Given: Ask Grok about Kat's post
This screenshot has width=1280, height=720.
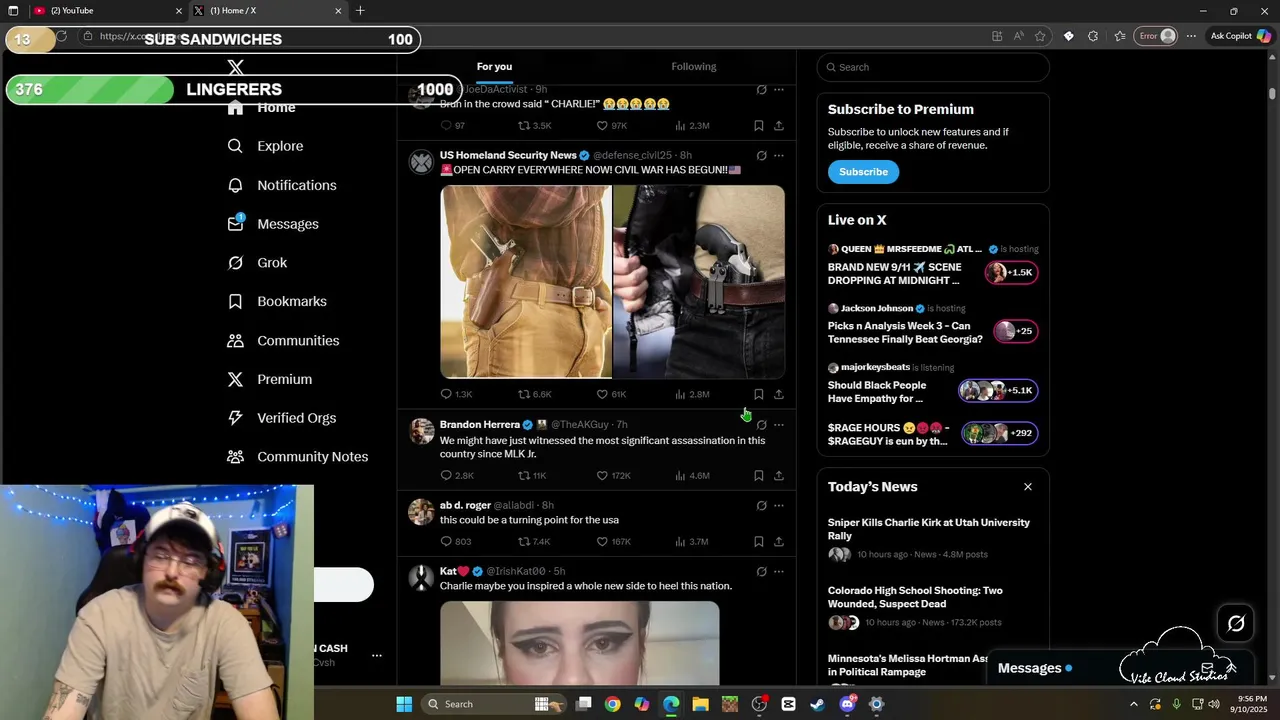Looking at the screenshot, I should 761,572.
